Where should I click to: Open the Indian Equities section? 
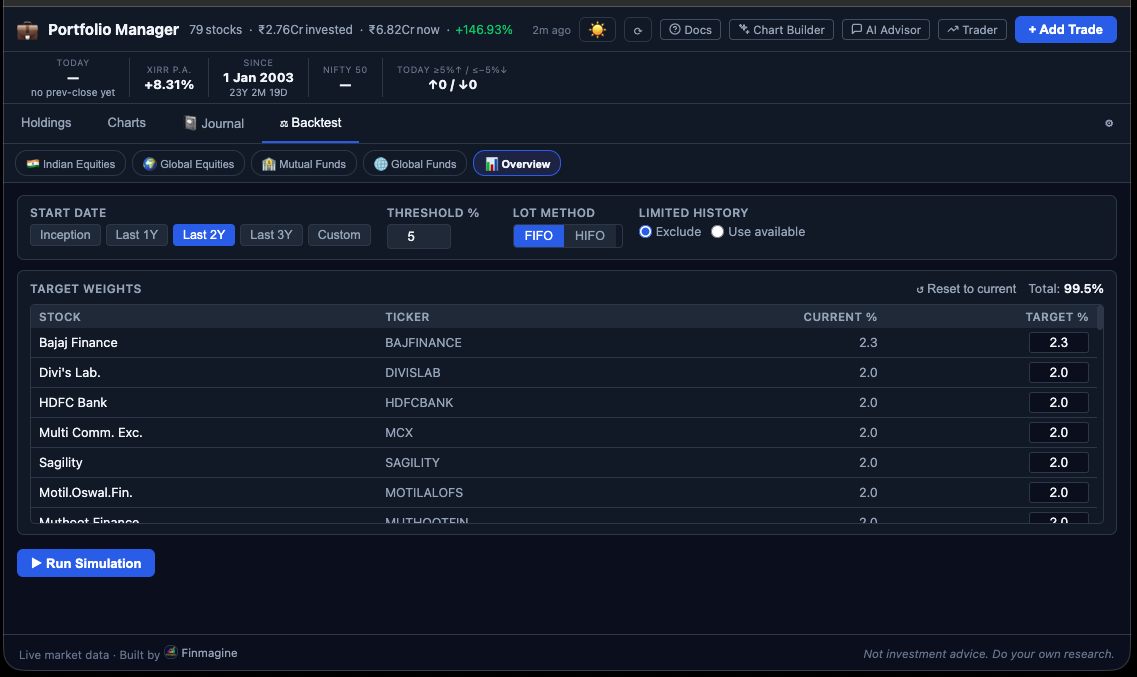pyautogui.click(x=70, y=163)
